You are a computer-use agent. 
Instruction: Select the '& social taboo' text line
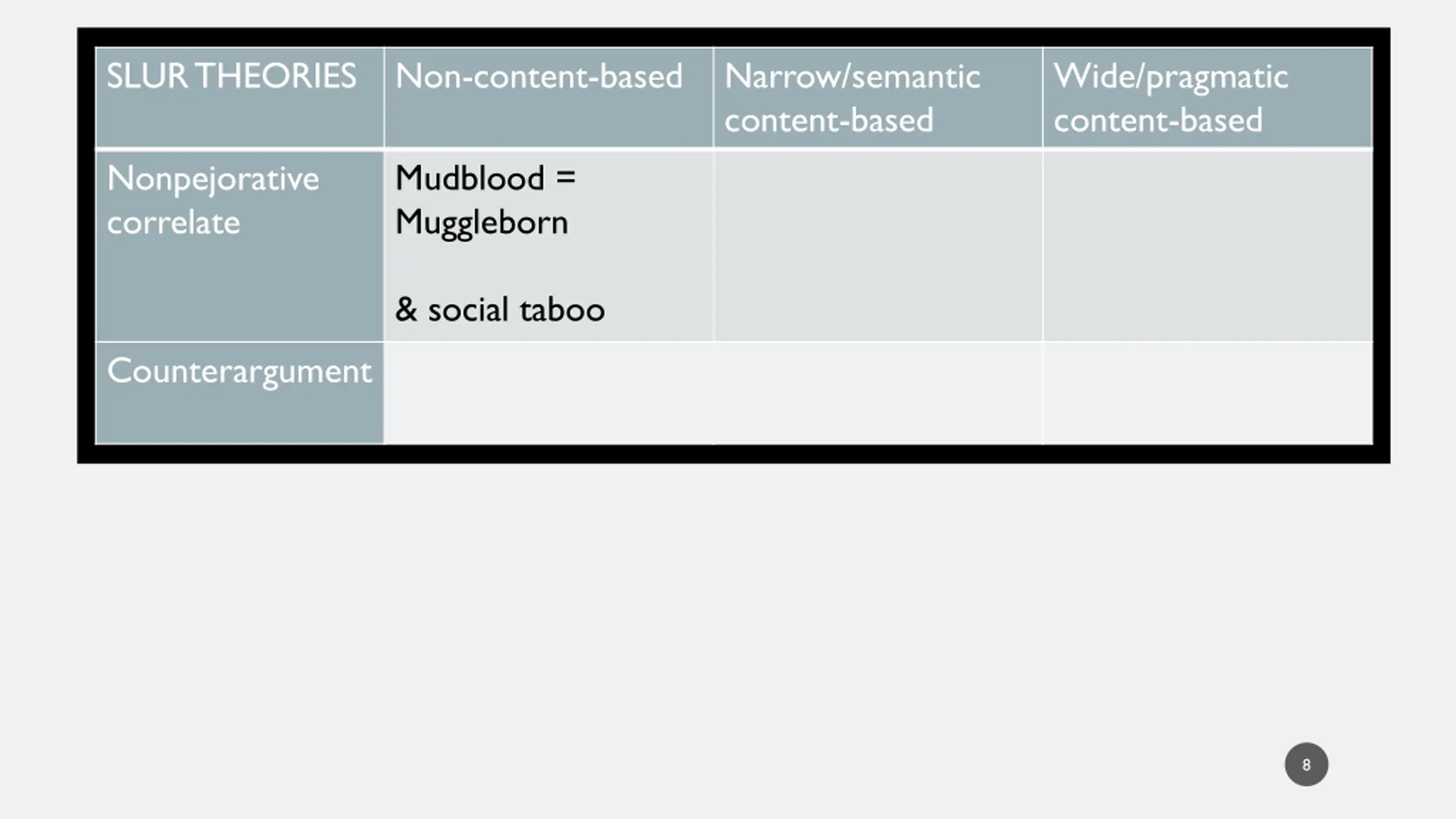pos(499,310)
